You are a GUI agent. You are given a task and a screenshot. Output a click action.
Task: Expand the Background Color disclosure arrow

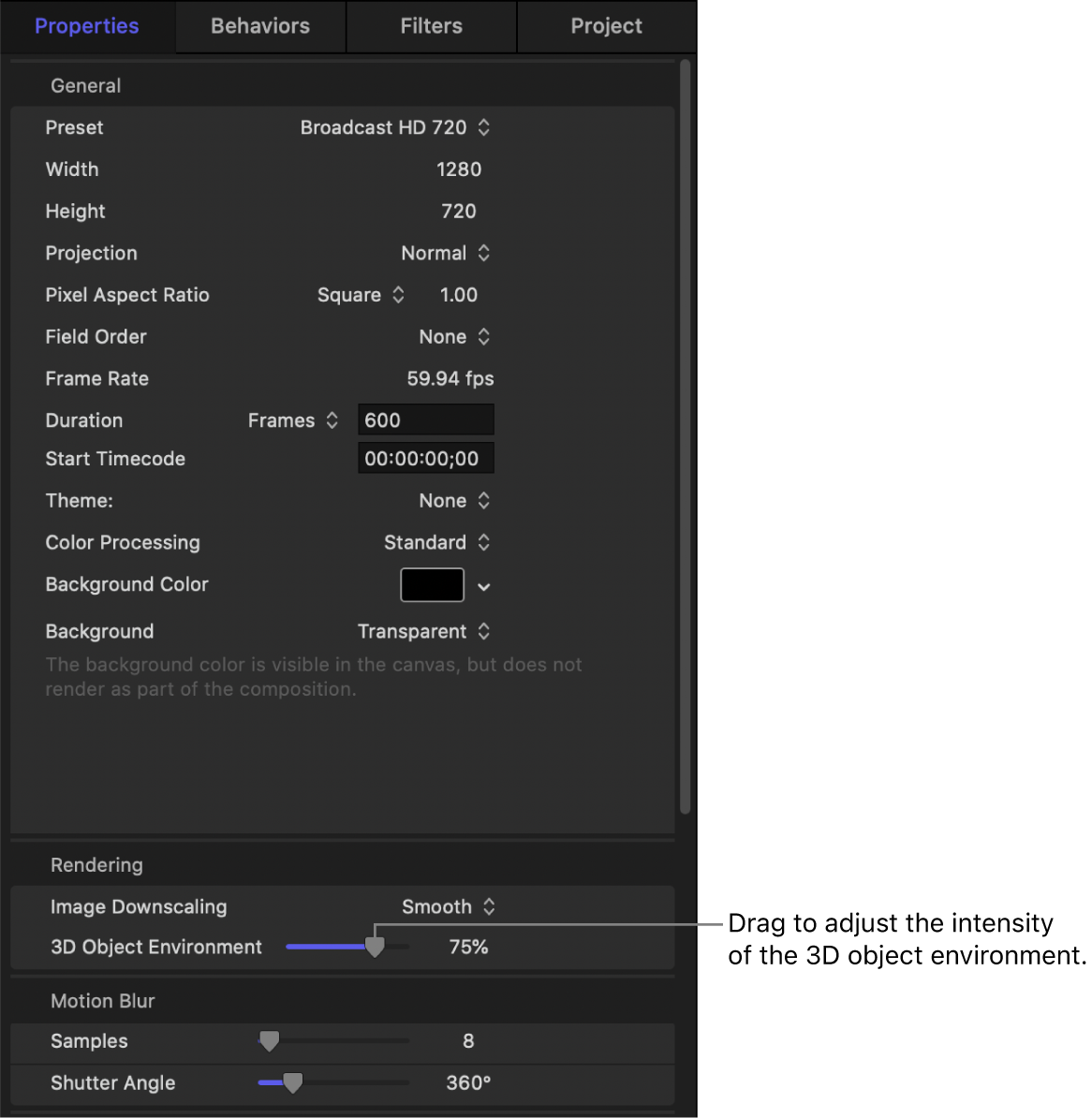click(483, 585)
